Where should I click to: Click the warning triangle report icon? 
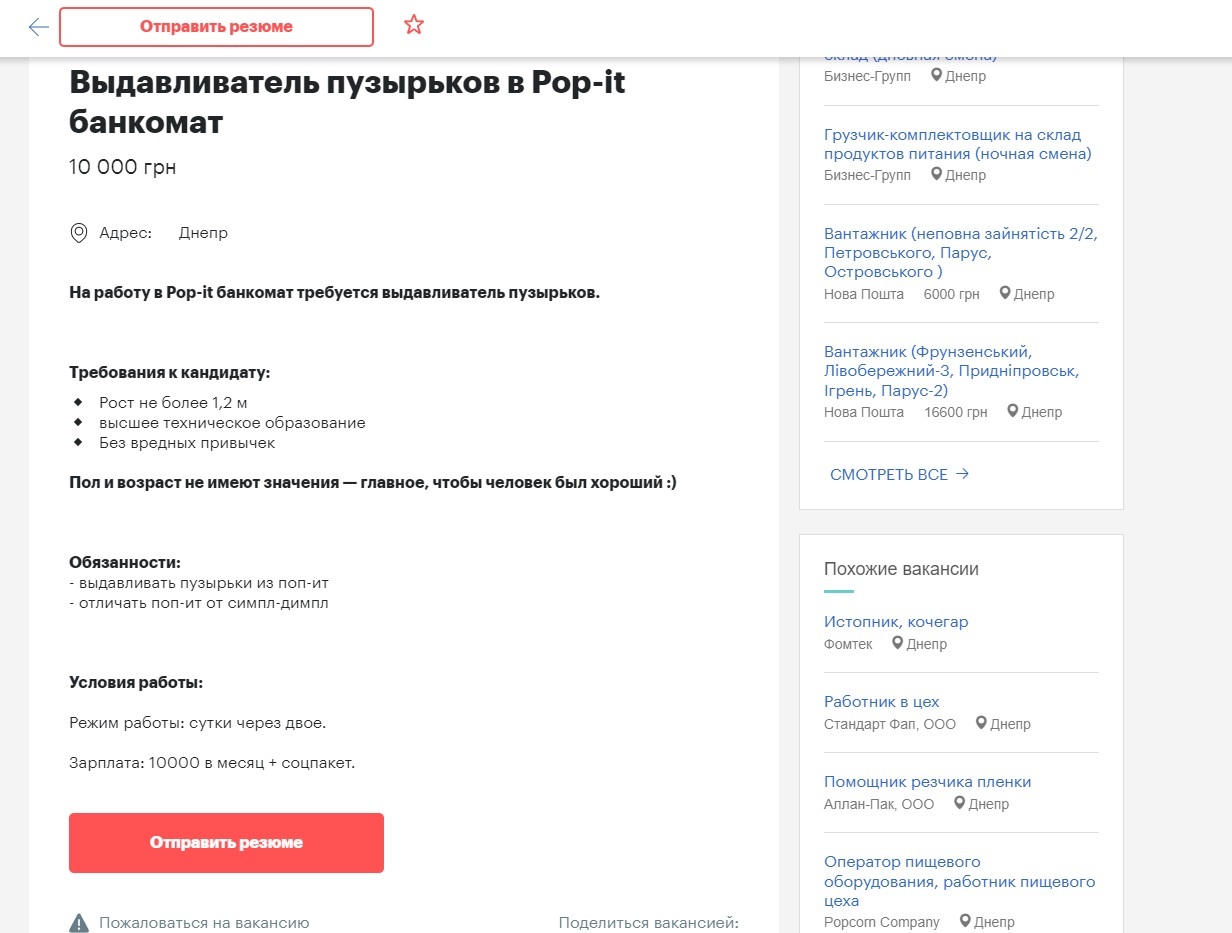79,923
